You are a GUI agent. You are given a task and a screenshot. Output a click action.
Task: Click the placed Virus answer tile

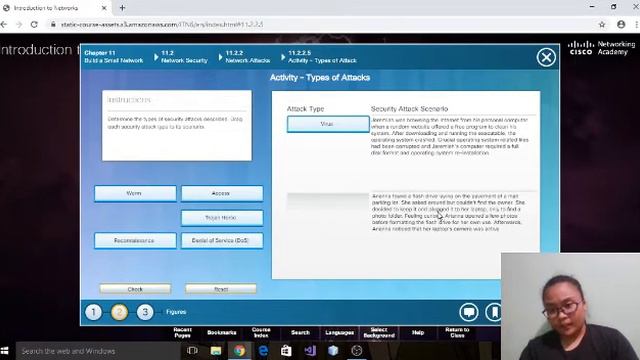(328, 124)
